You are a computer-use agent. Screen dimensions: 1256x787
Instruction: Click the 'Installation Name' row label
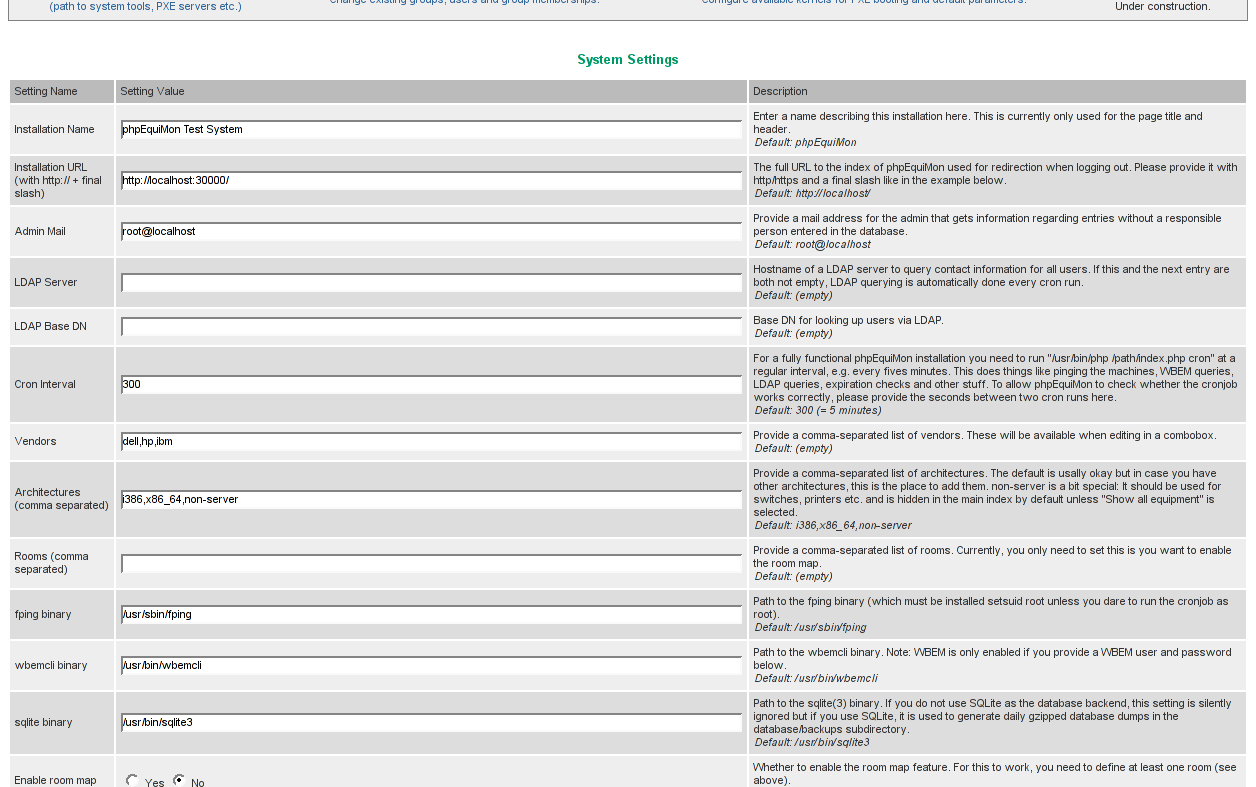coord(54,129)
